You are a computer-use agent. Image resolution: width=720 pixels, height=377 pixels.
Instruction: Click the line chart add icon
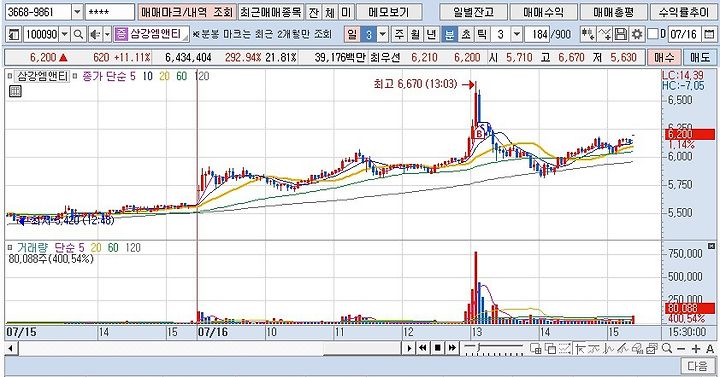click(x=605, y=34)
